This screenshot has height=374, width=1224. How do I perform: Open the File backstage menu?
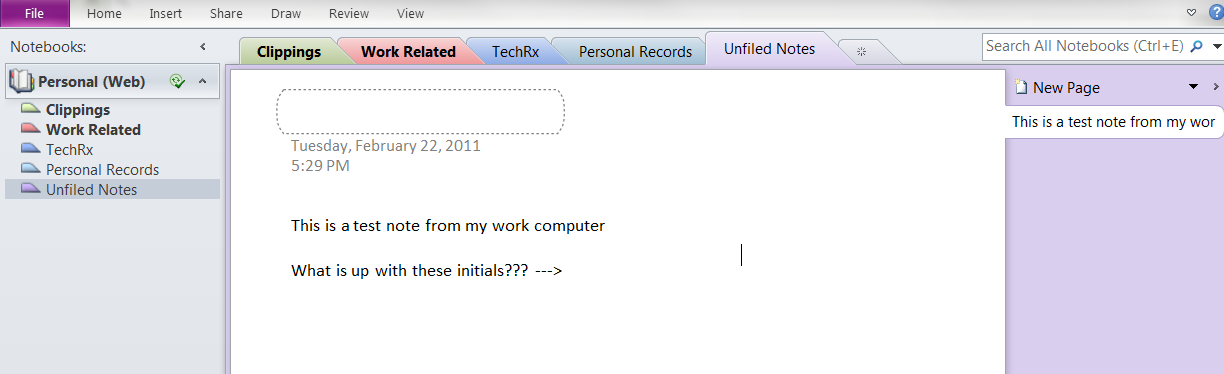[x=34, y=14]
